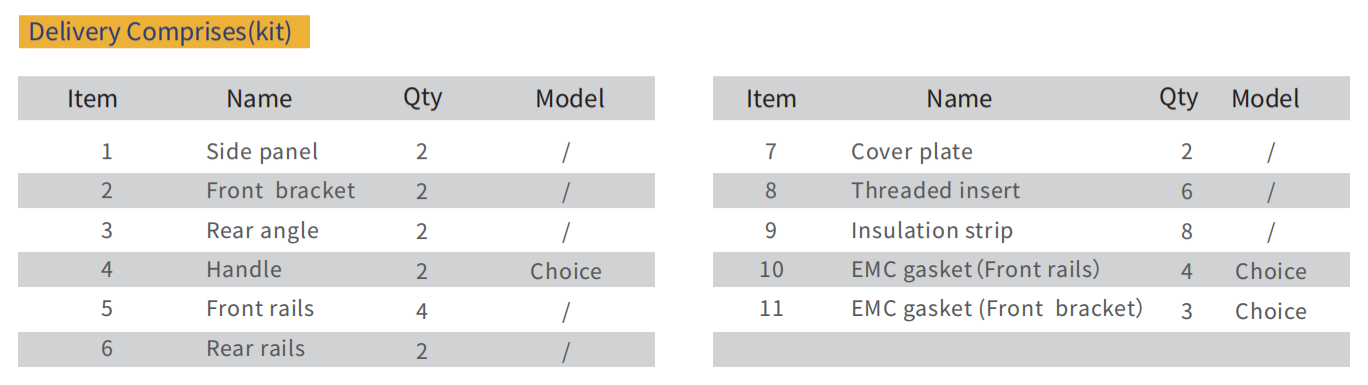Select EMC gasket (Front rails) entry
This screenshot has height=385, width=1368.
[x=975, y=270]
